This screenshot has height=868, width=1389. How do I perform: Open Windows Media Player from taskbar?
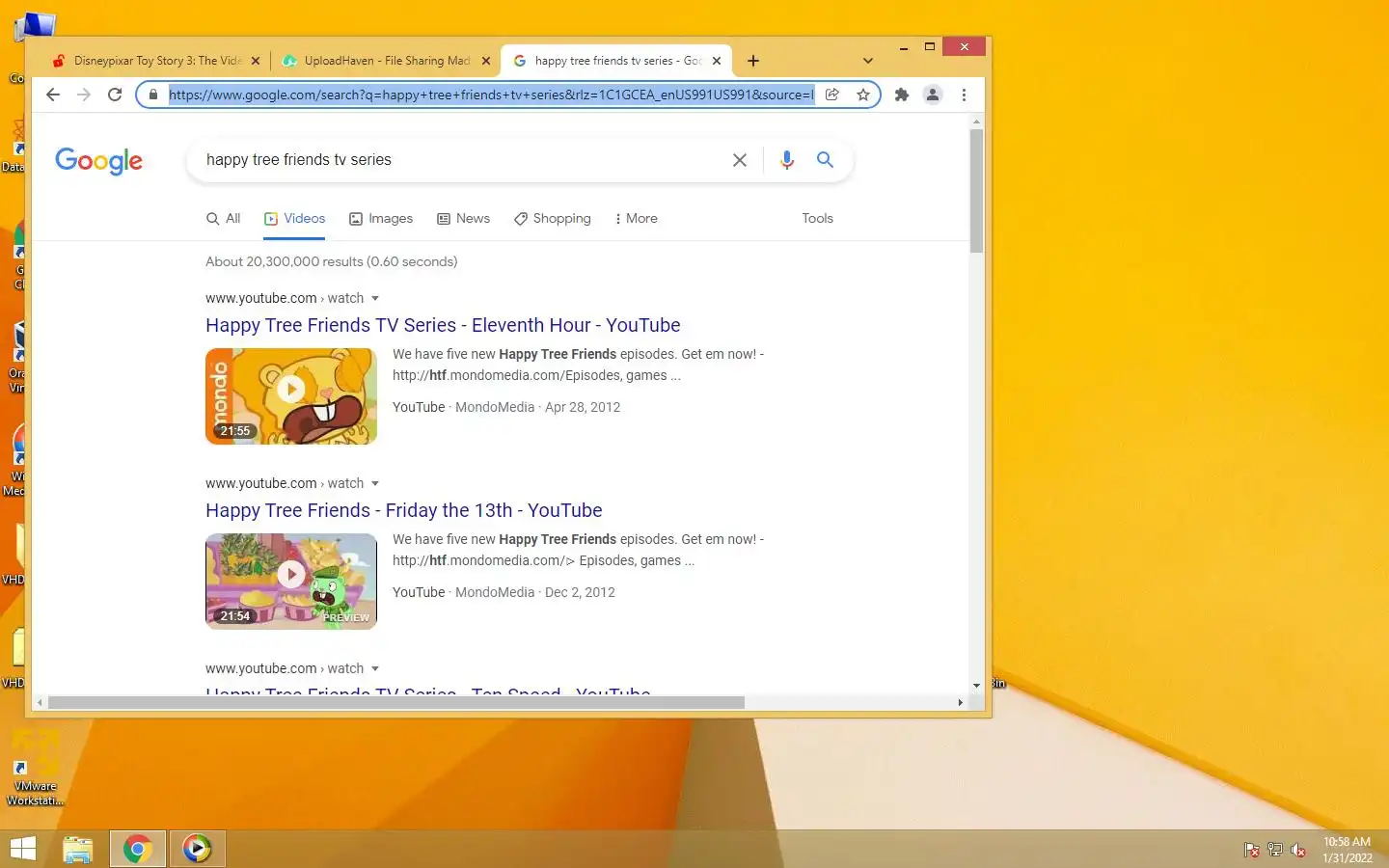tap(197, 849)
